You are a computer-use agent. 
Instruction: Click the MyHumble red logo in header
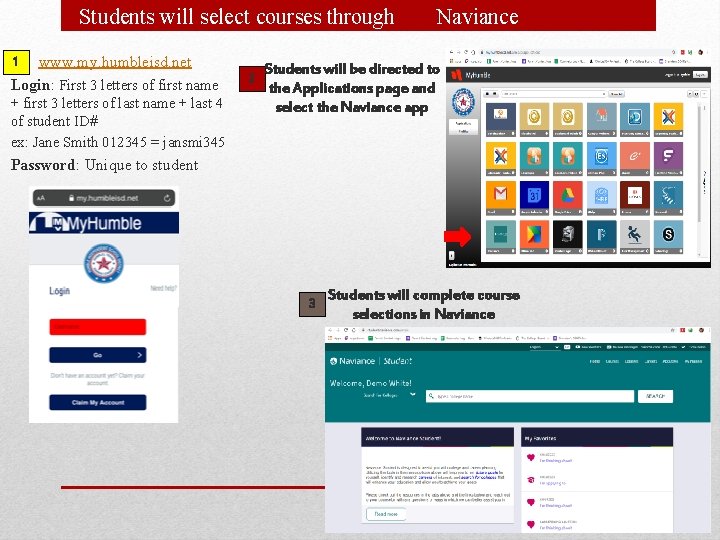(456, 75)
